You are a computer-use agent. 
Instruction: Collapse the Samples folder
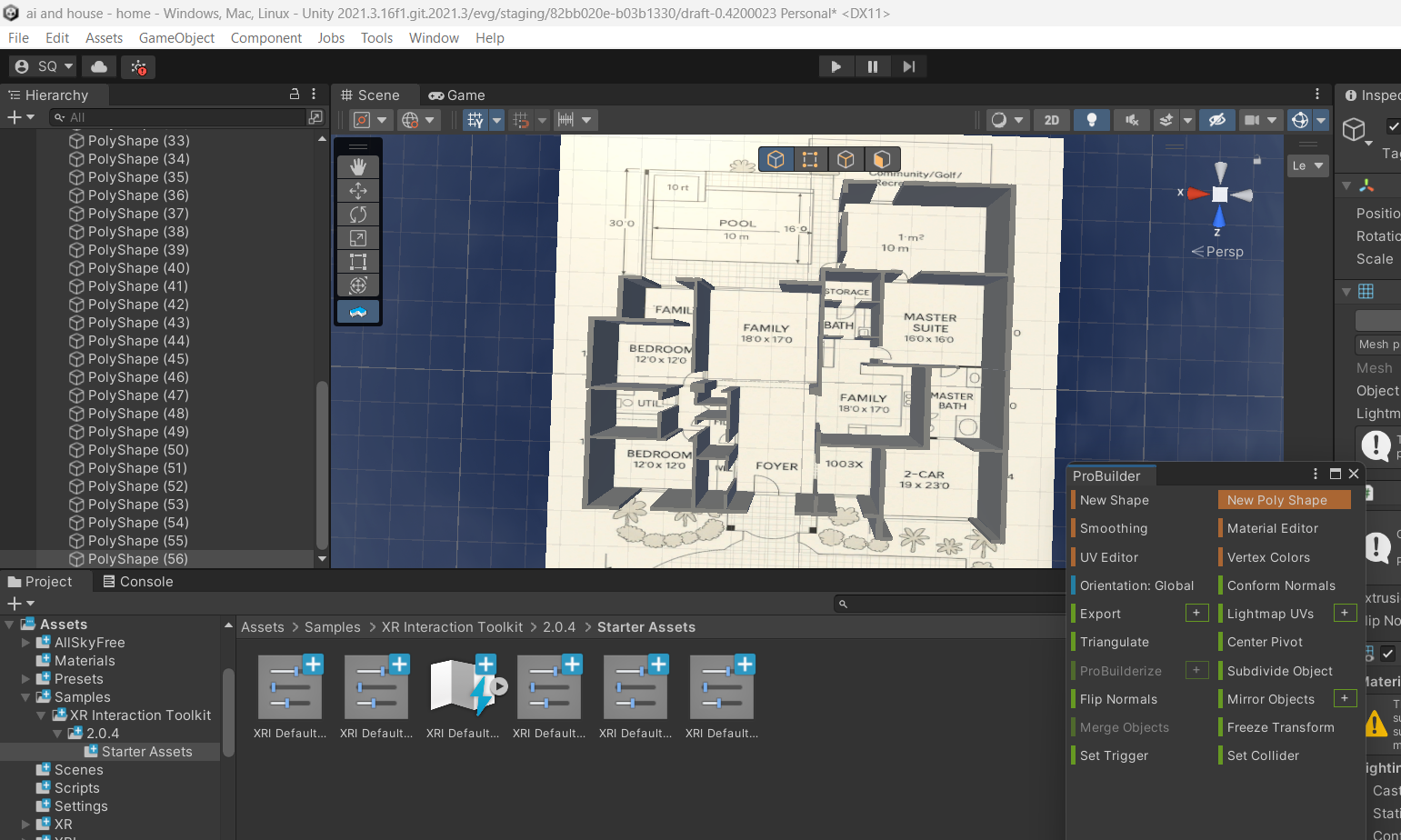point(26,697)
